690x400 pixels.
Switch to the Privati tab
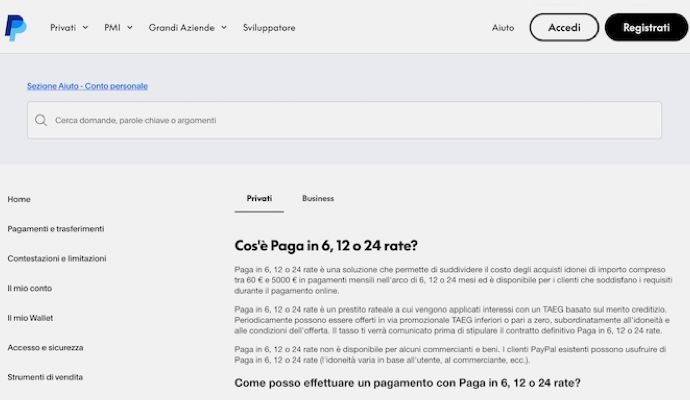259,199
